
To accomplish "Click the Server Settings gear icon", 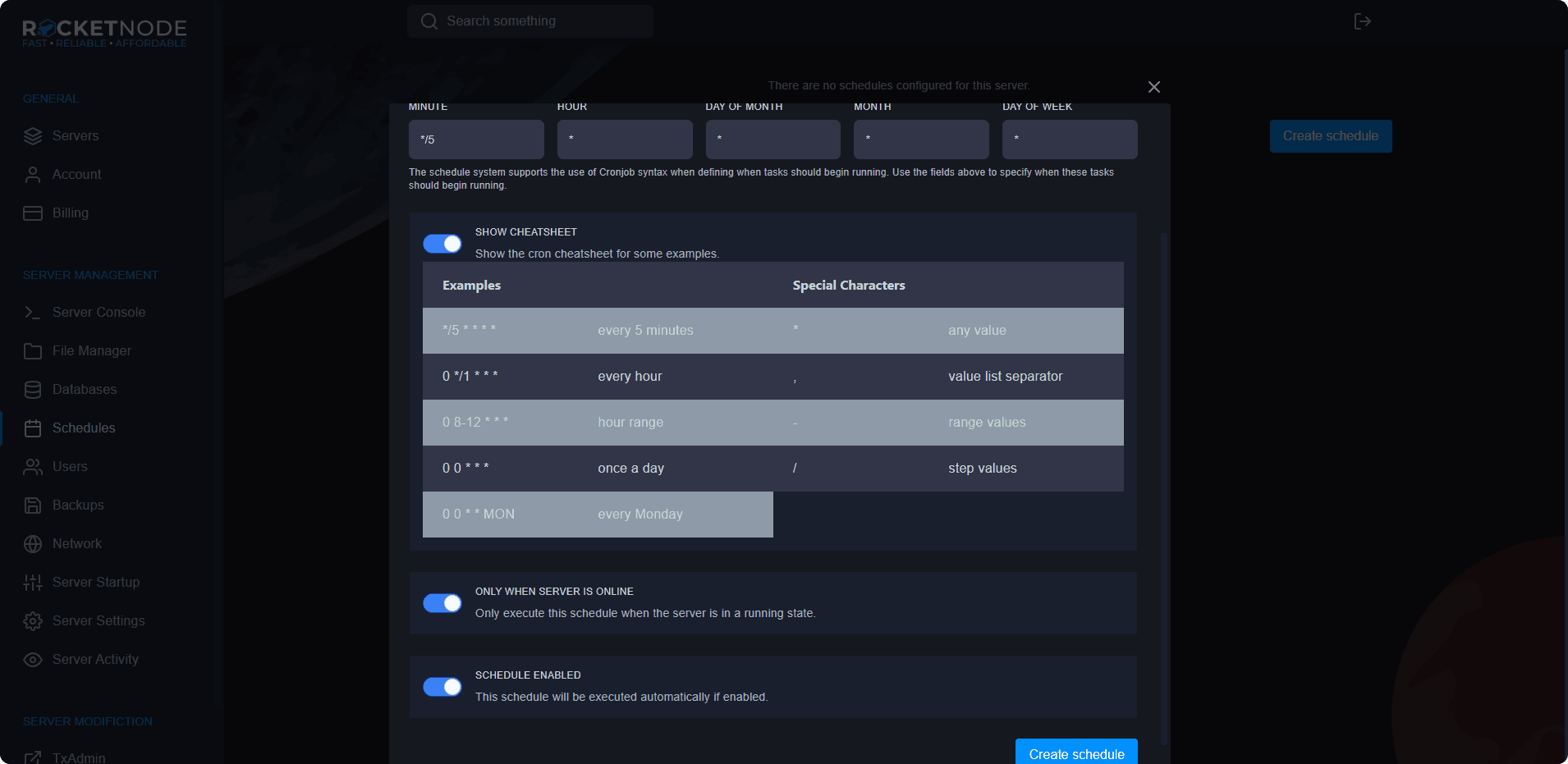I will point(33,621).
